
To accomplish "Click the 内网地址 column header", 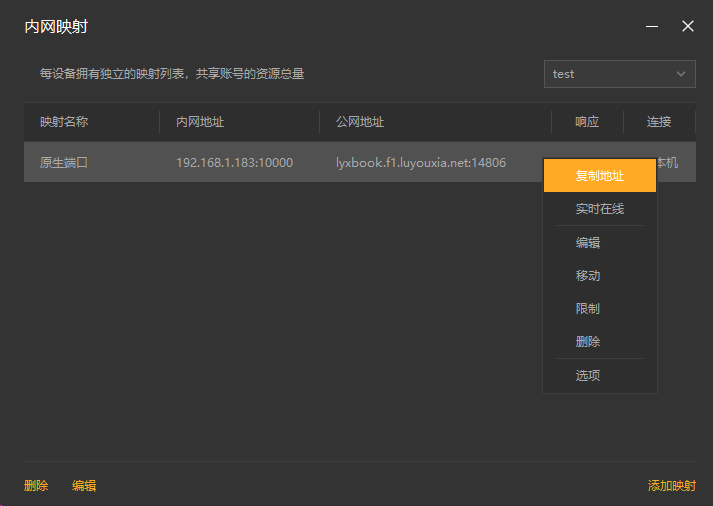I will point(200,122).
